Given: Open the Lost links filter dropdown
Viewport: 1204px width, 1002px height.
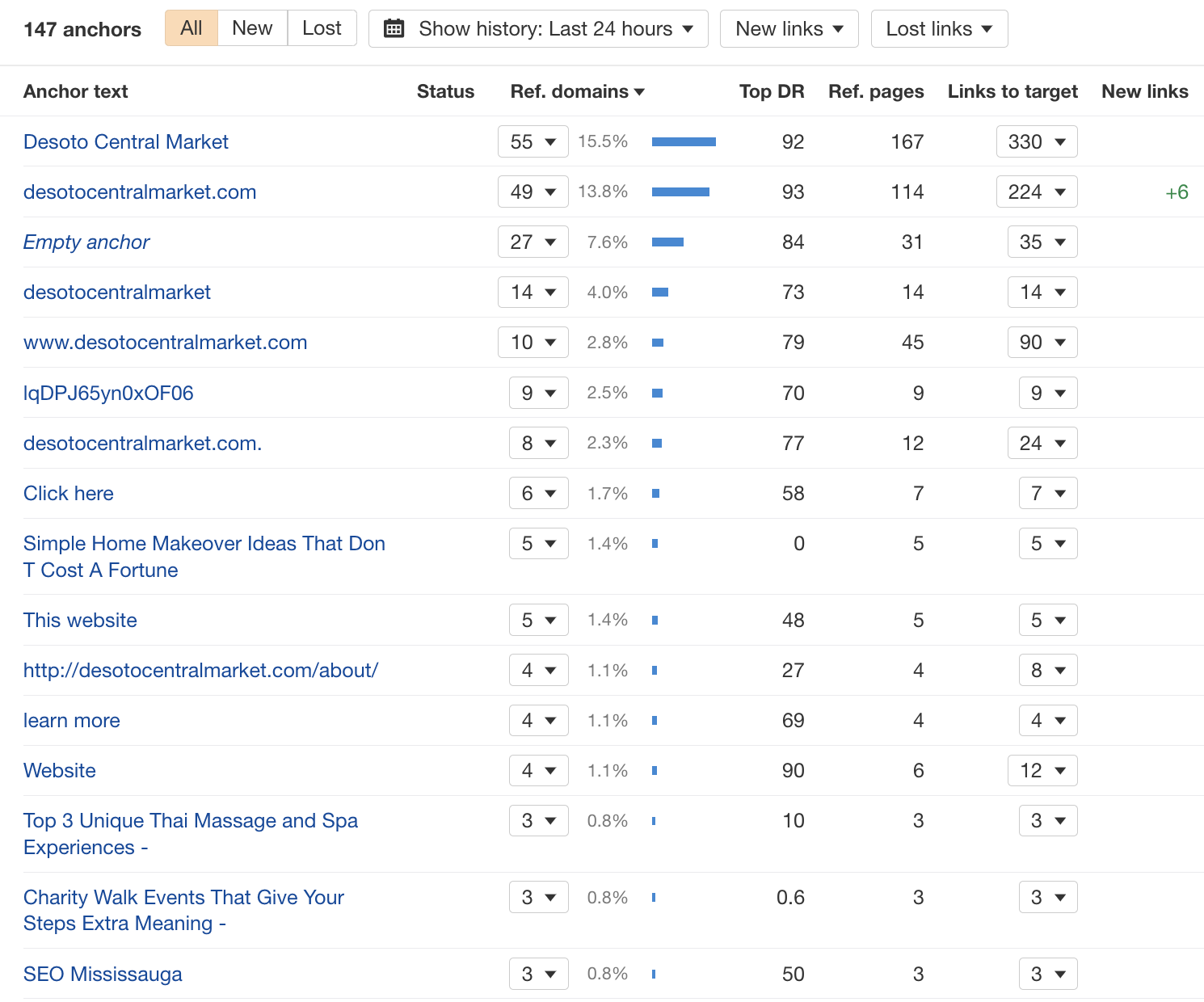Looking at the screenshot, I should [x=939, y=29].
